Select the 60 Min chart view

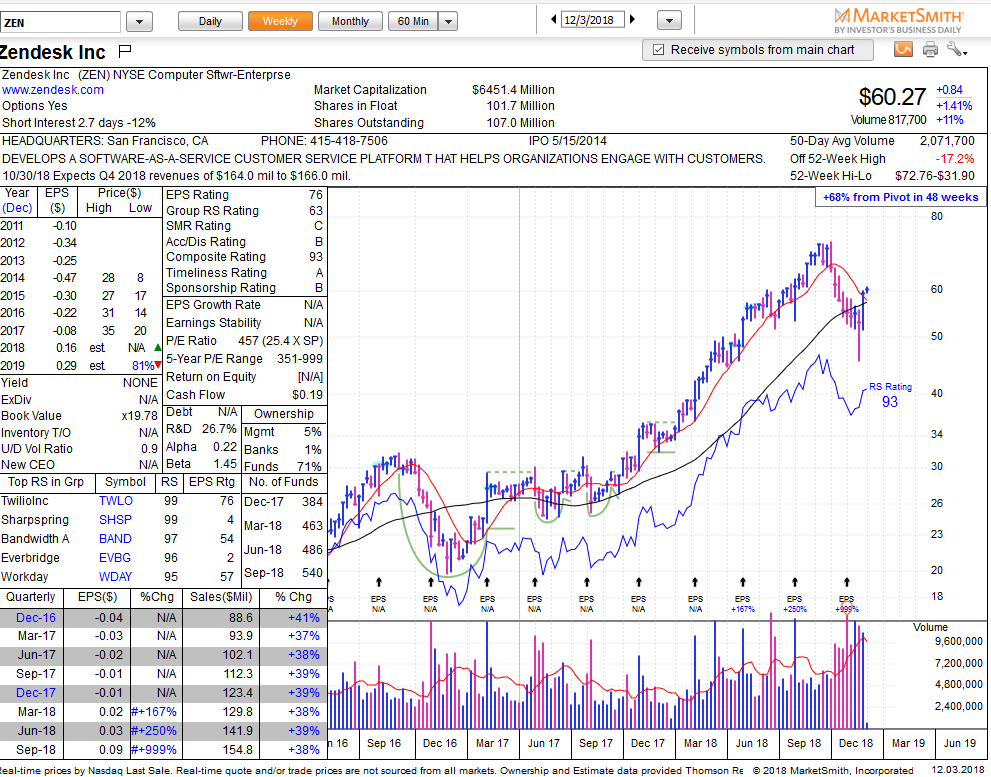point(413,21)
